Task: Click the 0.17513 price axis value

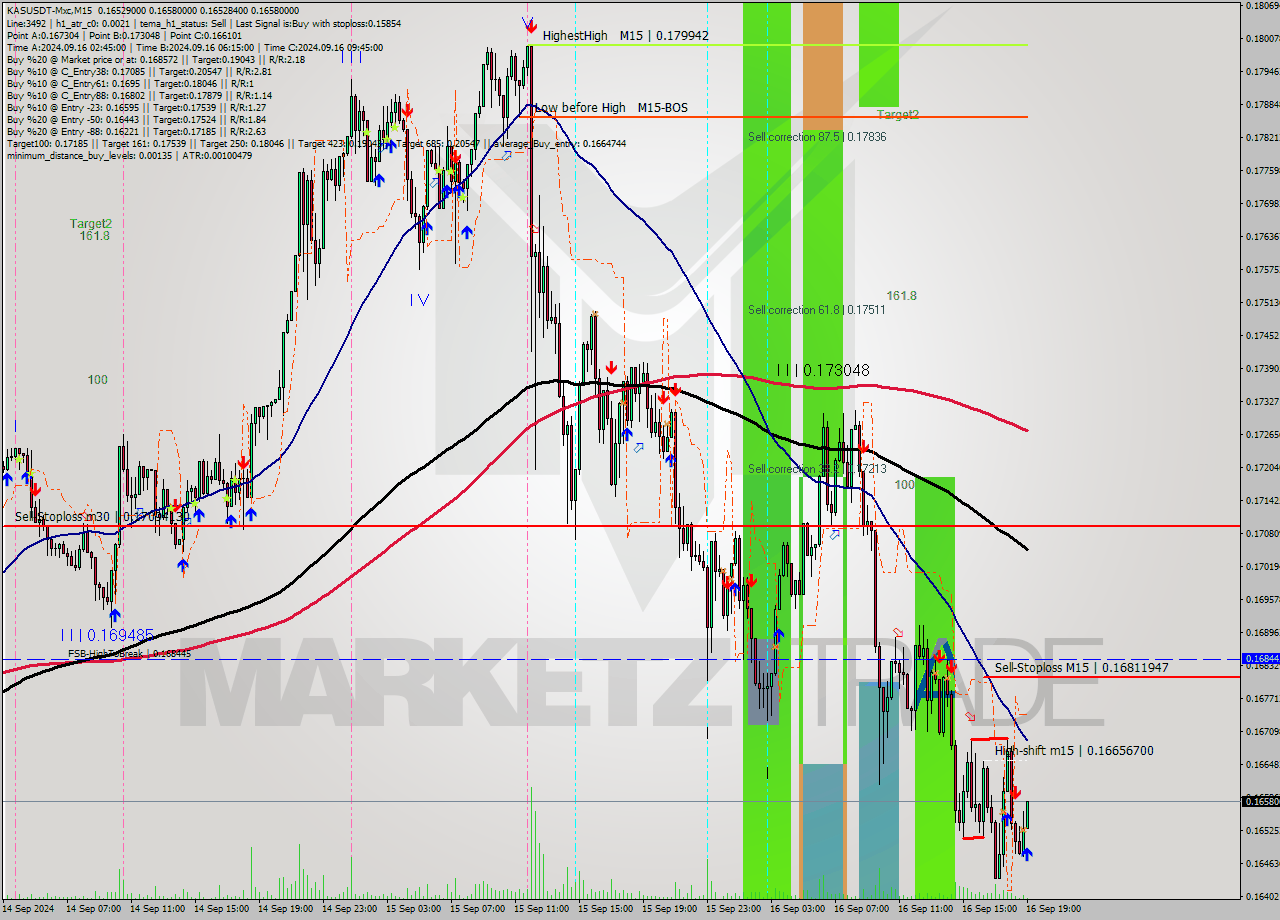Action: pos(1263,302)
